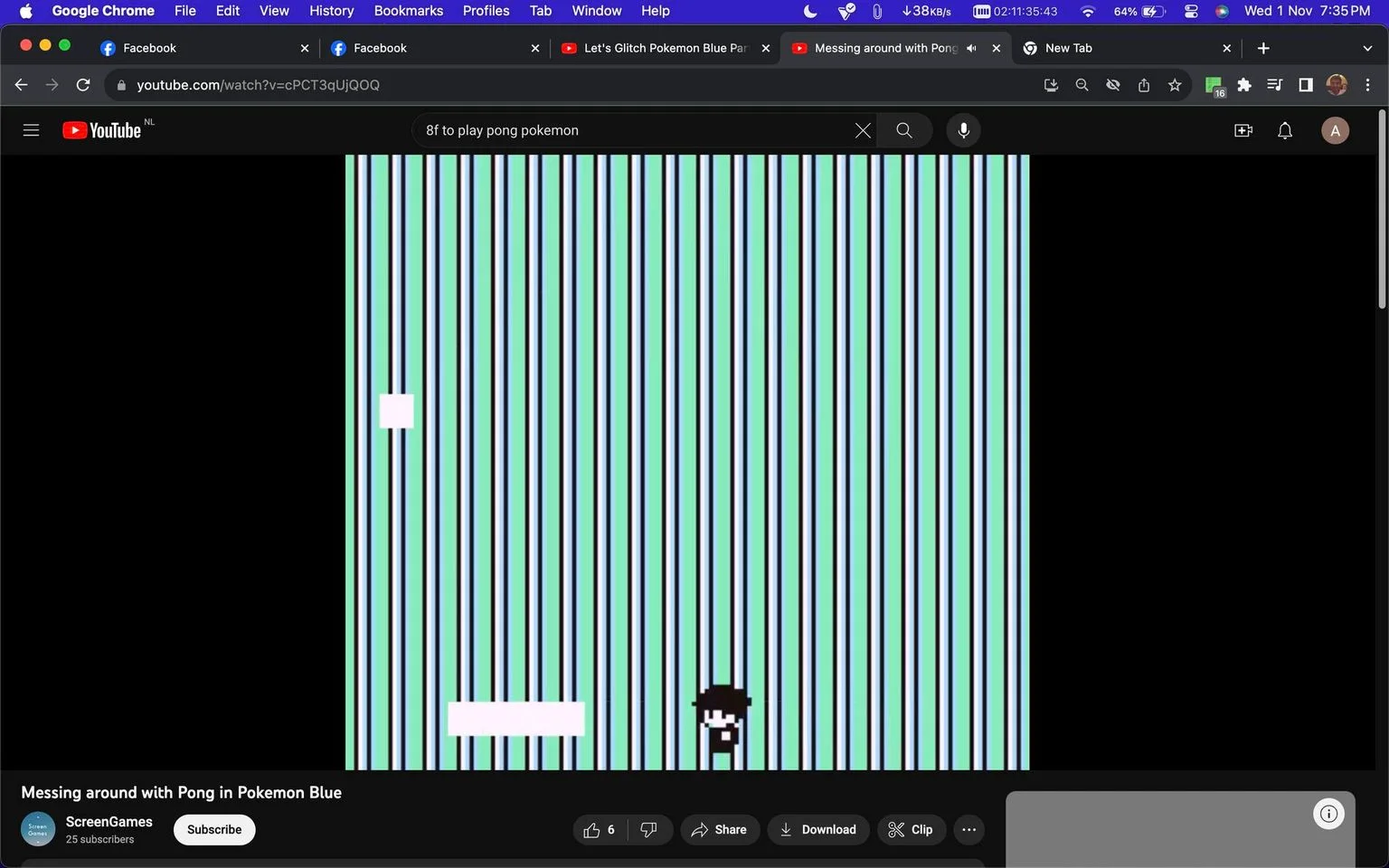Click the video title Messing around with Pong

(181, 792)
